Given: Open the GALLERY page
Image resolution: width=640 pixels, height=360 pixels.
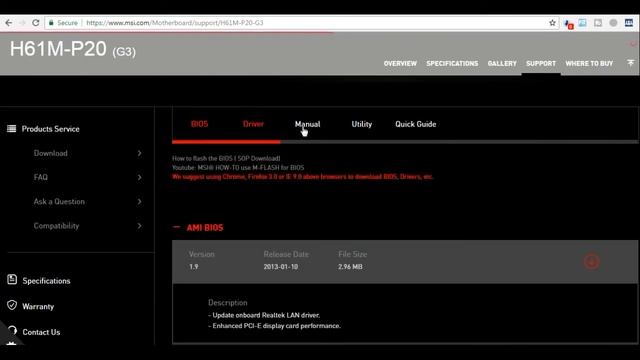Looking at the screenshot, I should [502, 64].
